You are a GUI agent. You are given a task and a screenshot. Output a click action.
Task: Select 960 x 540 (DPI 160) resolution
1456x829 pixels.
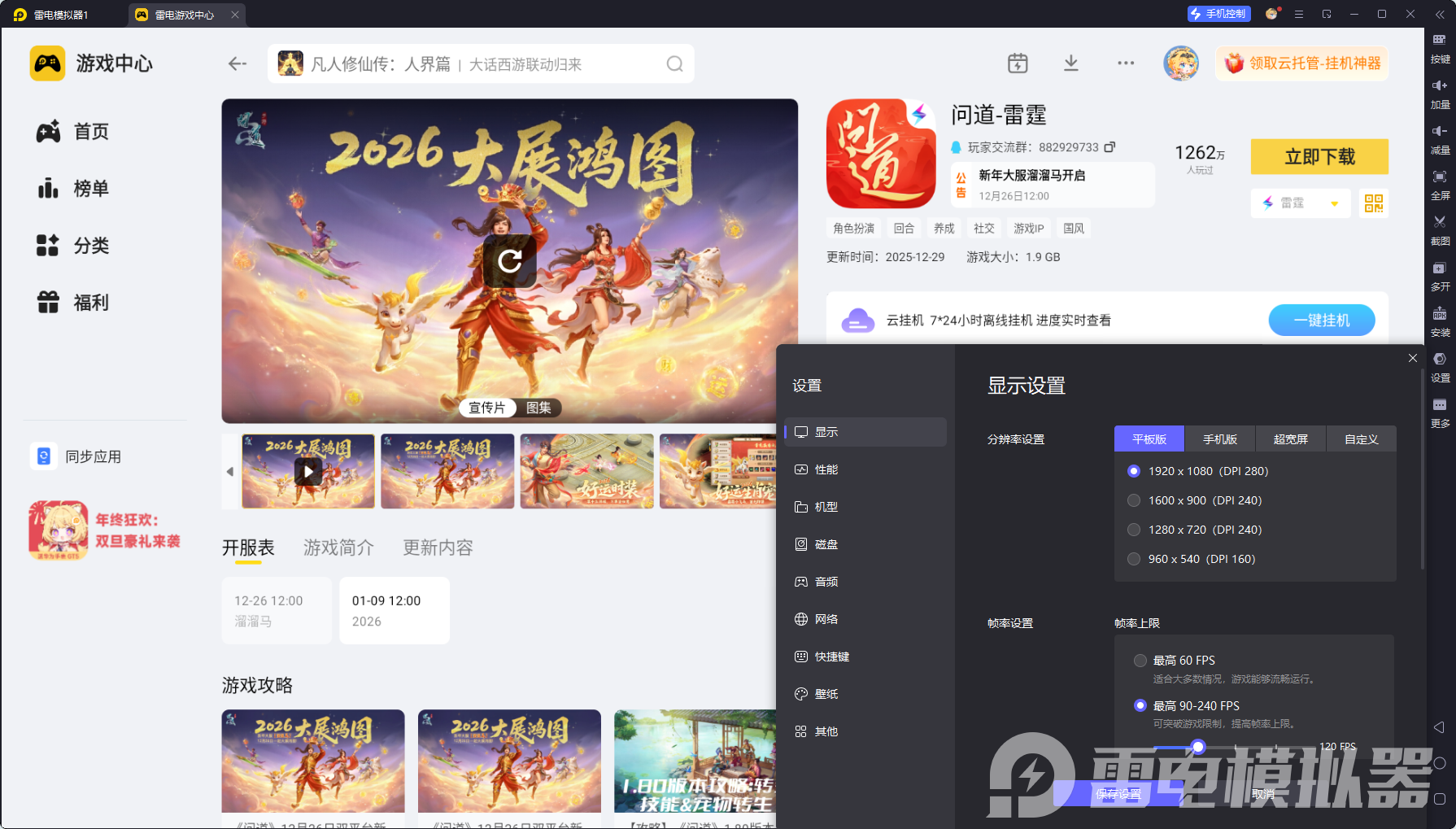pos(1134,559)
